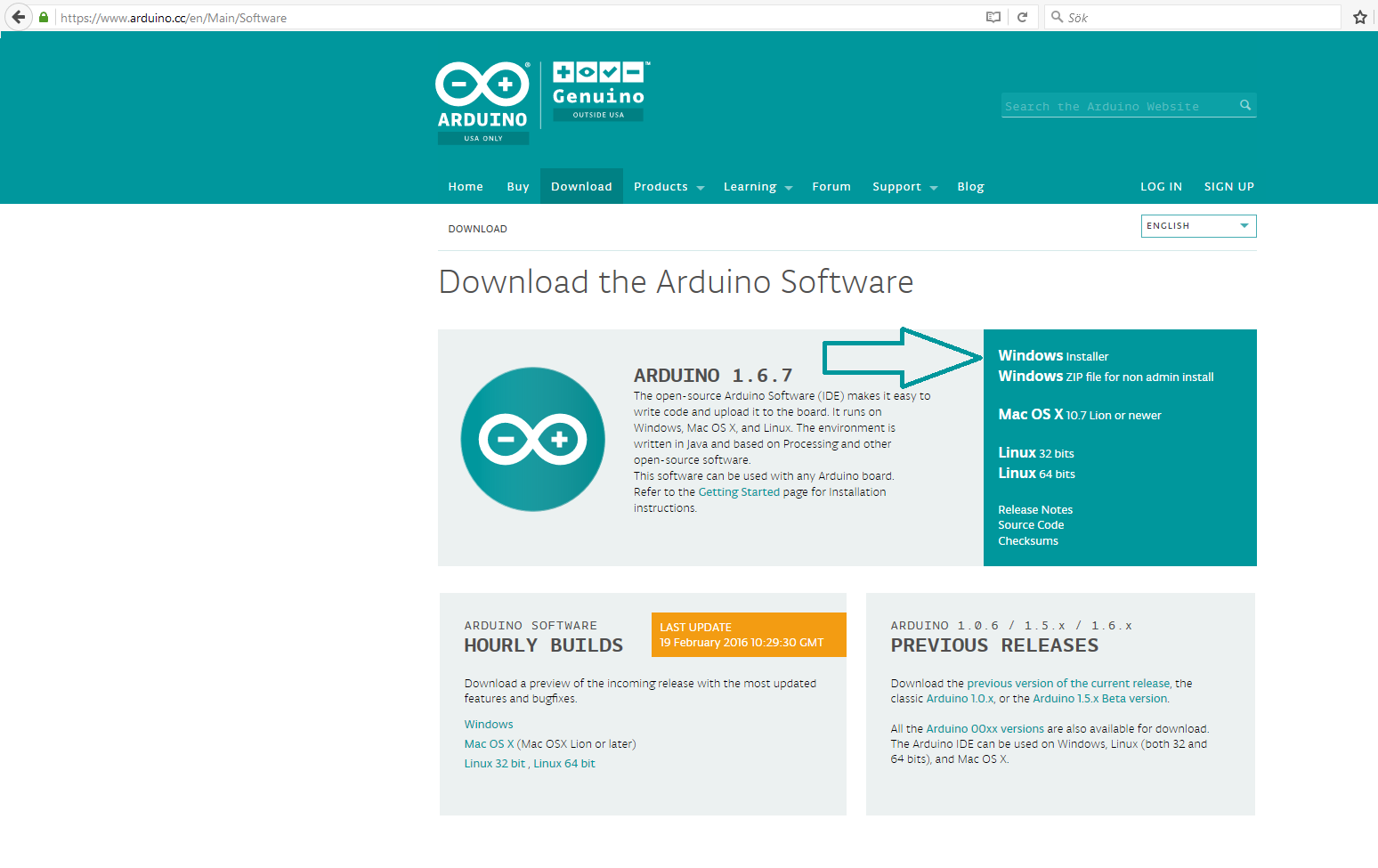Click the orange LAST UPDATE timestamp box
Viewport: 1378px width, 868px height.
pyautogui.click(x=749, y=635)
